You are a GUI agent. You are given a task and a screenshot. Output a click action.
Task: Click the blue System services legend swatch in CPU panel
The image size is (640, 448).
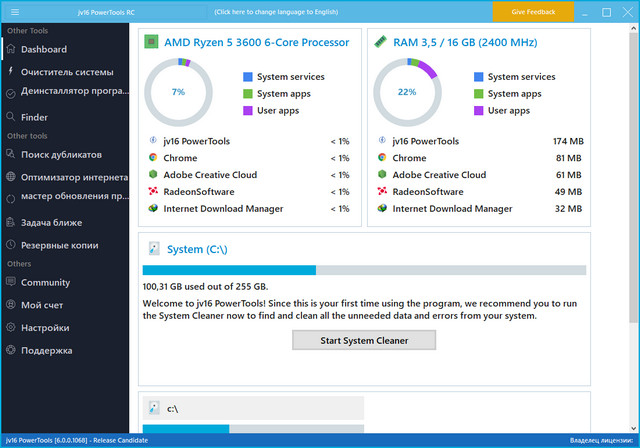pos(247,77)
